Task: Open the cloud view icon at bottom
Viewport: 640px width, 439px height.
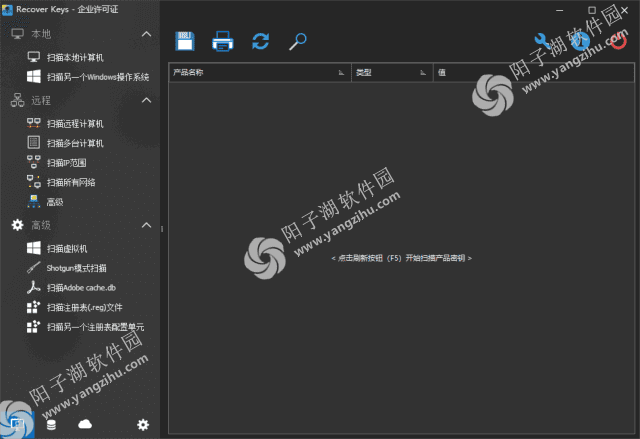Action: (85, 424)
